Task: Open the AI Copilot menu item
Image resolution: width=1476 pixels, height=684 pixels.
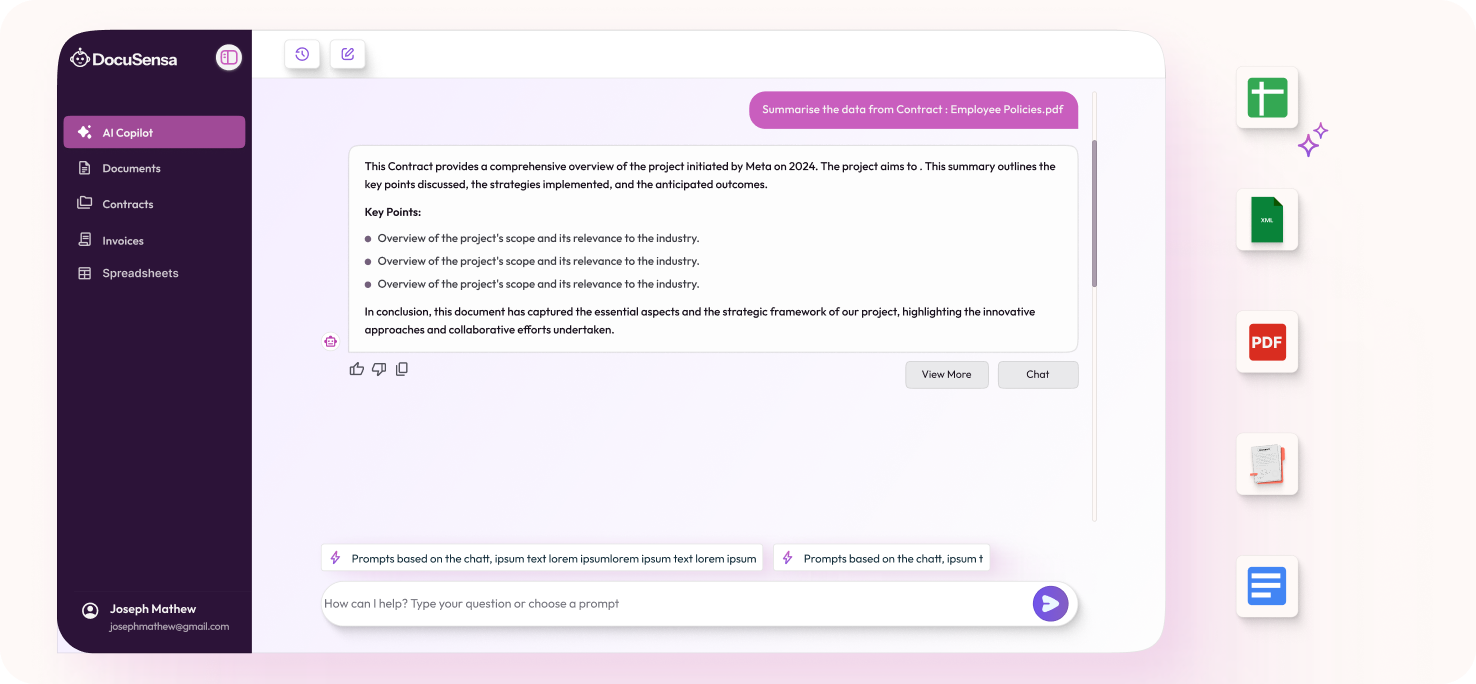Action: (154, 132)
